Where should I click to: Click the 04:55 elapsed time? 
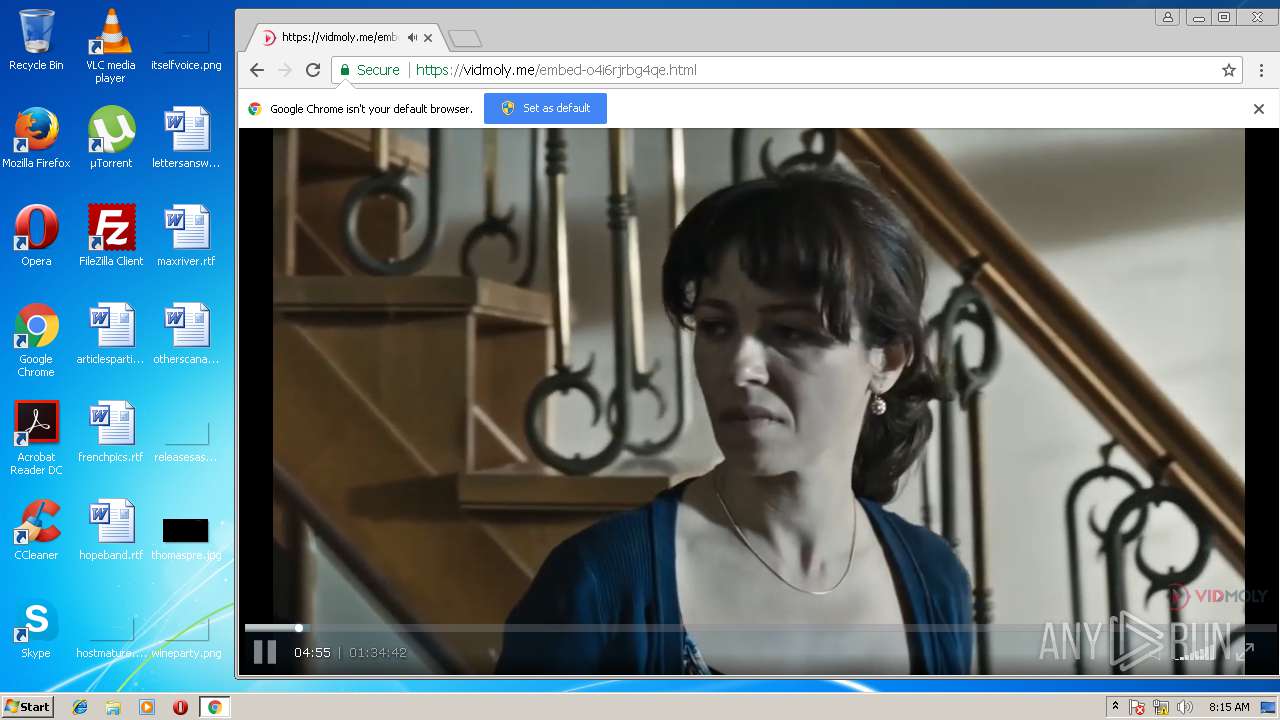pyautogui.click(x=312, y=653)
